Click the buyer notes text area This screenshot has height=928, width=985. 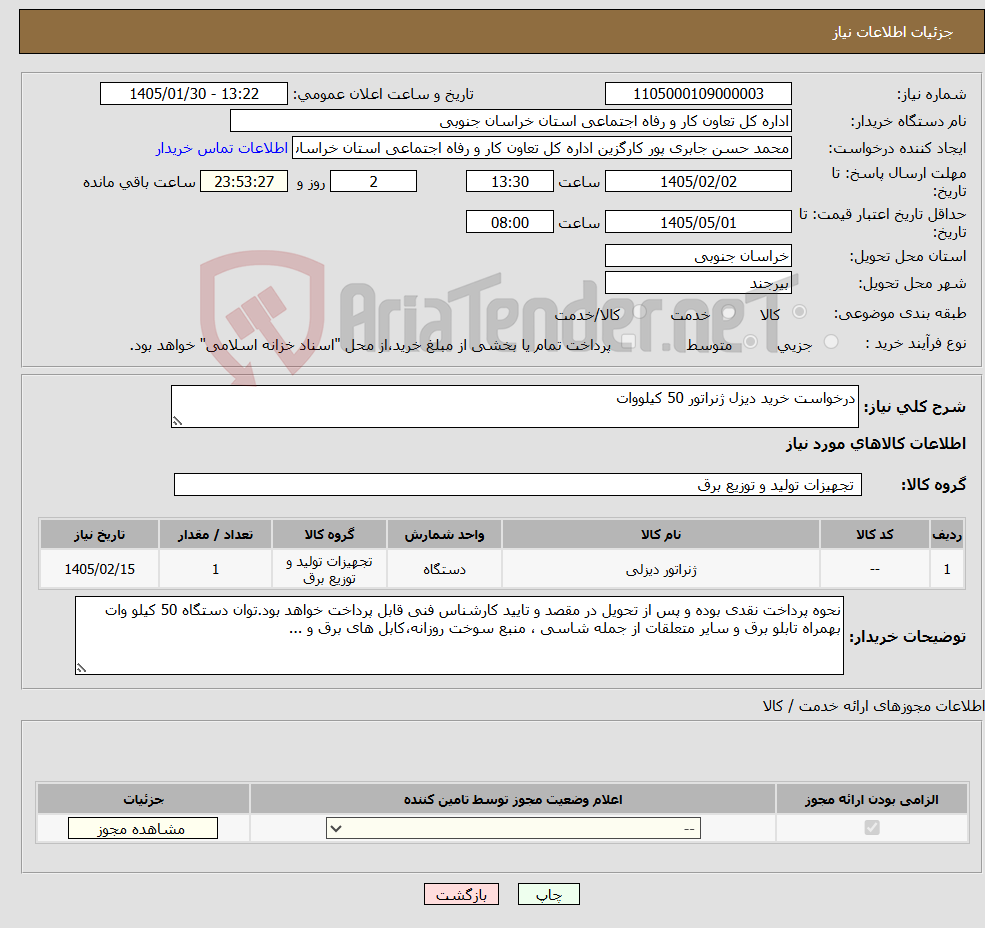(x=459, y=636)
